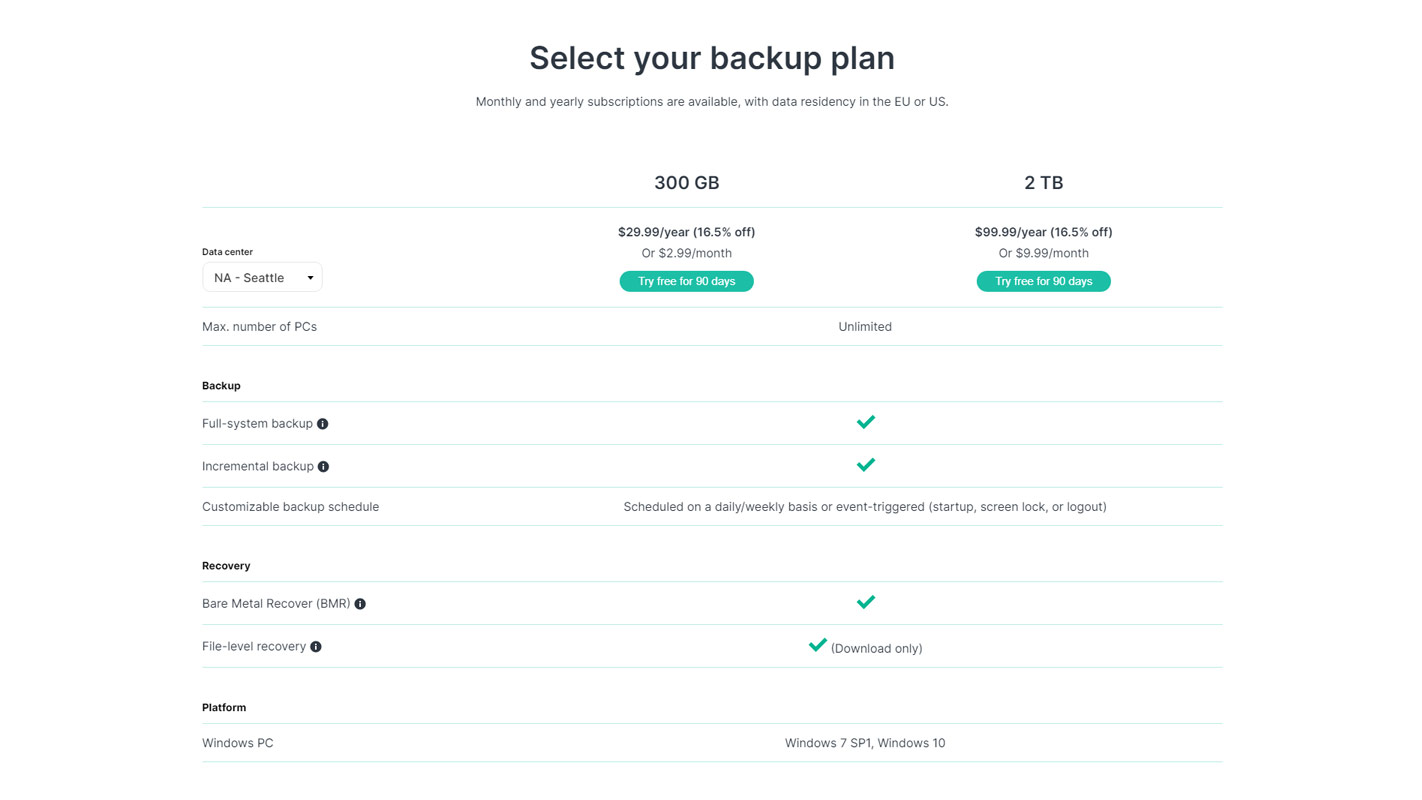The image size is (1422, 800).
Task: Select the 300 GB plan heading
Action: [x=686, y=183]
